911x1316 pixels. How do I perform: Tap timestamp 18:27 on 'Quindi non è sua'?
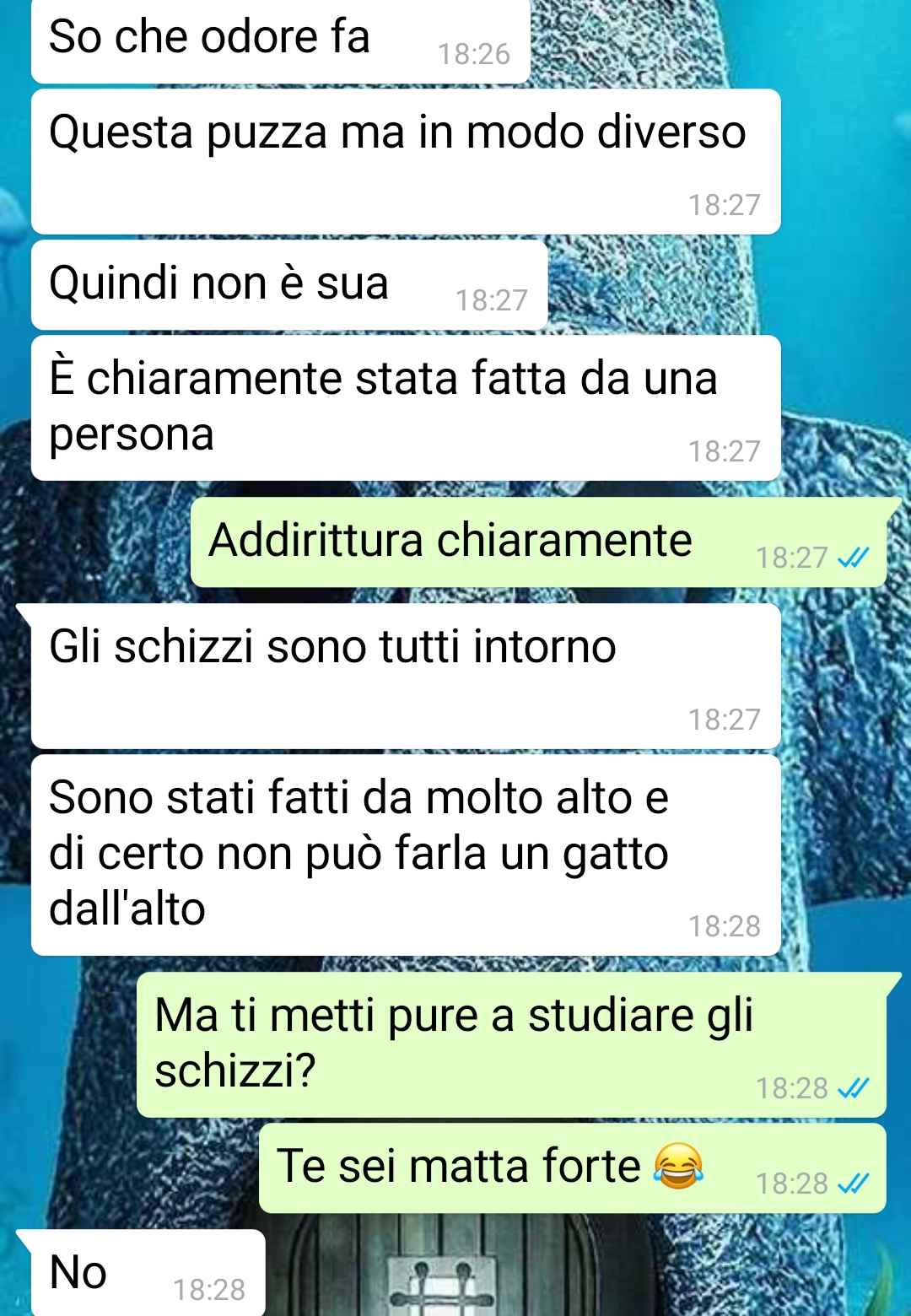(x=492, y=300)
